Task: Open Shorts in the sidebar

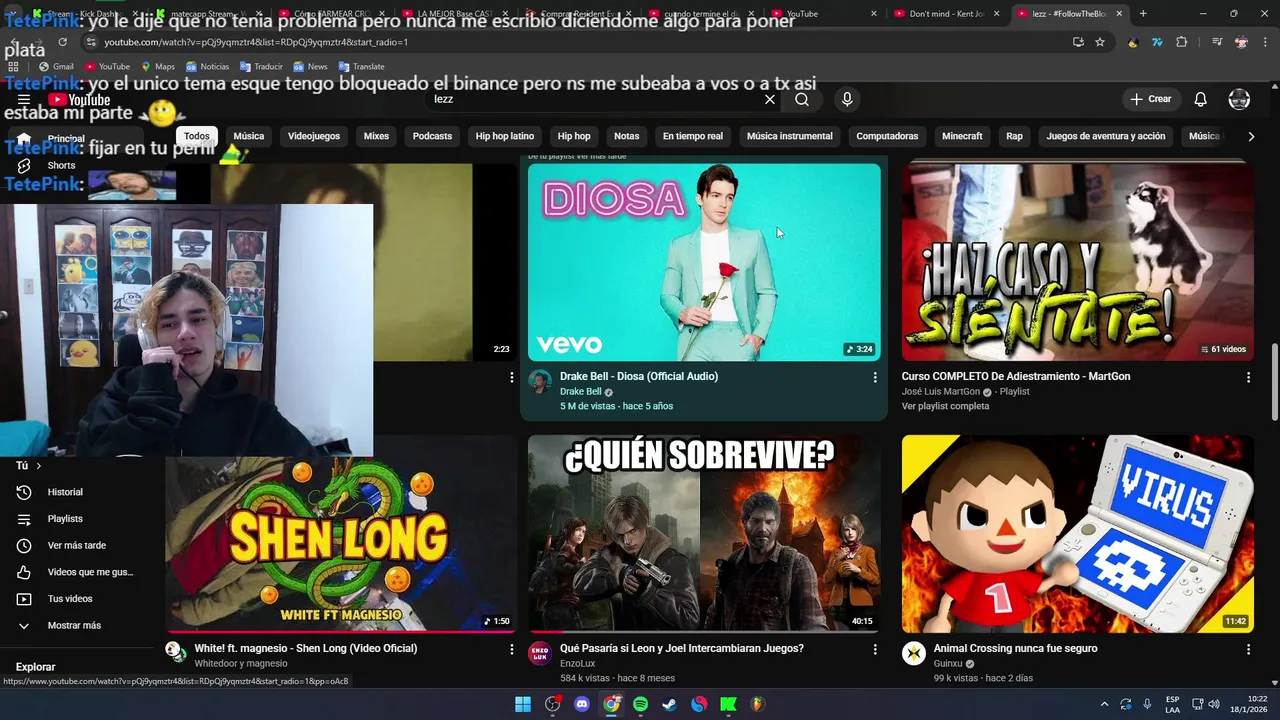Action: 61,166
